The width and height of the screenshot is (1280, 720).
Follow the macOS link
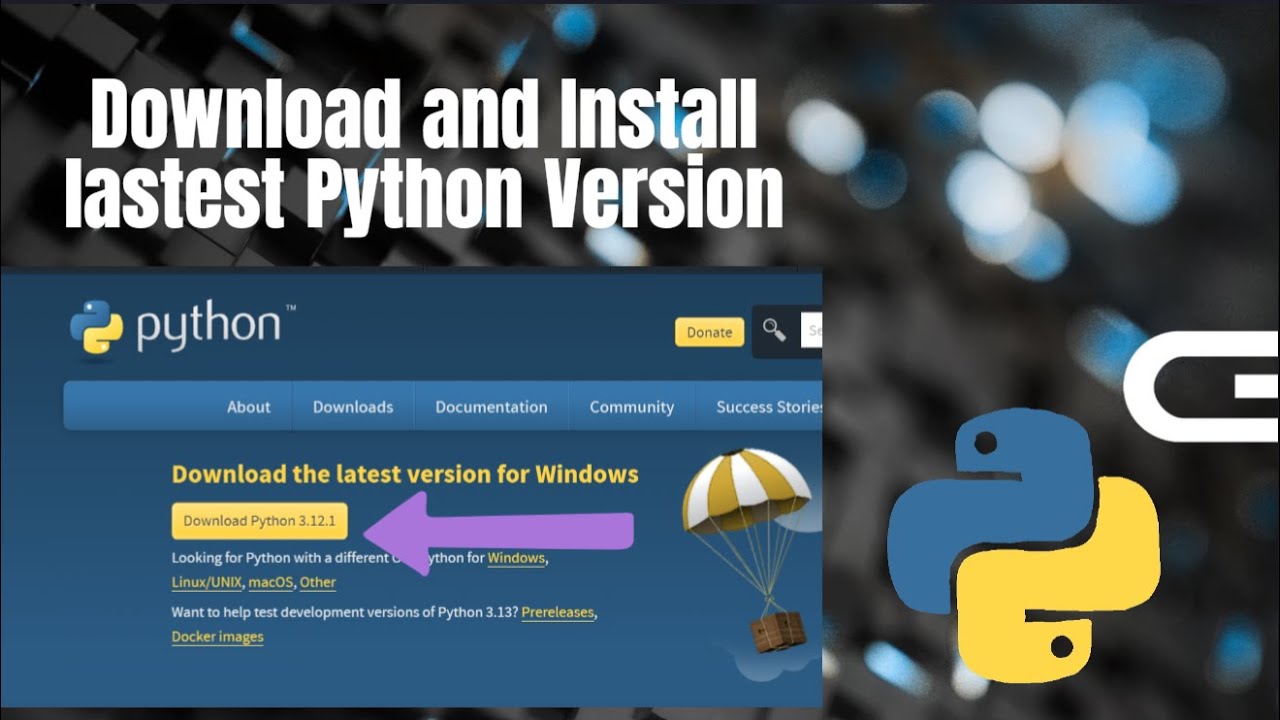(270, 582)
